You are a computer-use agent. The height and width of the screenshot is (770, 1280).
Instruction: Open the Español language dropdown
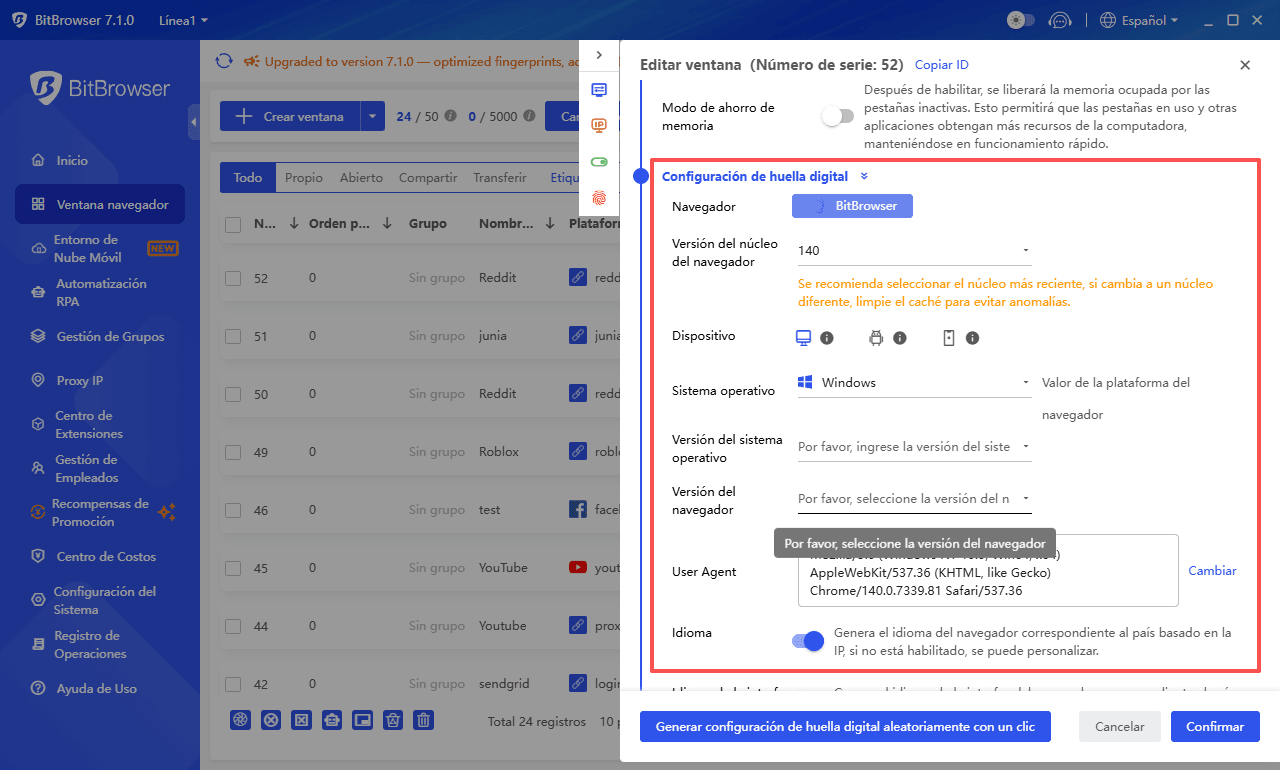click(x=1138, y=20)
